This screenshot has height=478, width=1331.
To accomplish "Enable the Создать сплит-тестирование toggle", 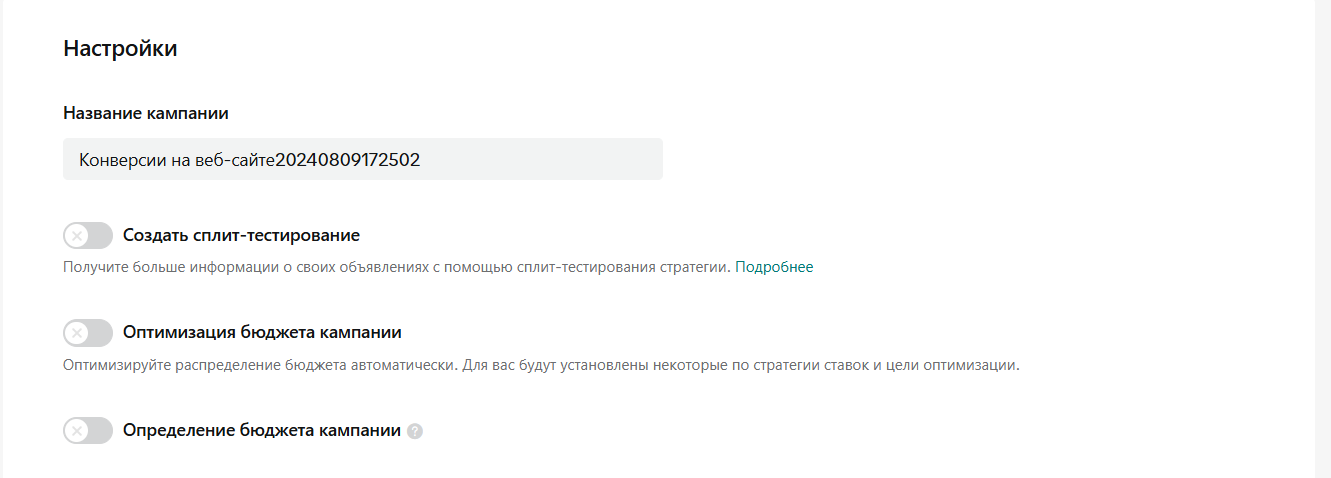I will [x=88, y=236].
